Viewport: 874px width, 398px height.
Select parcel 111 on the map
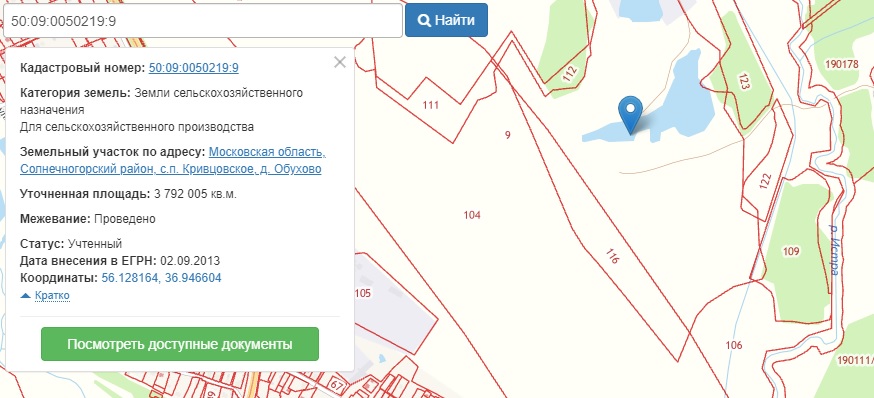click(x=430, y=105)
